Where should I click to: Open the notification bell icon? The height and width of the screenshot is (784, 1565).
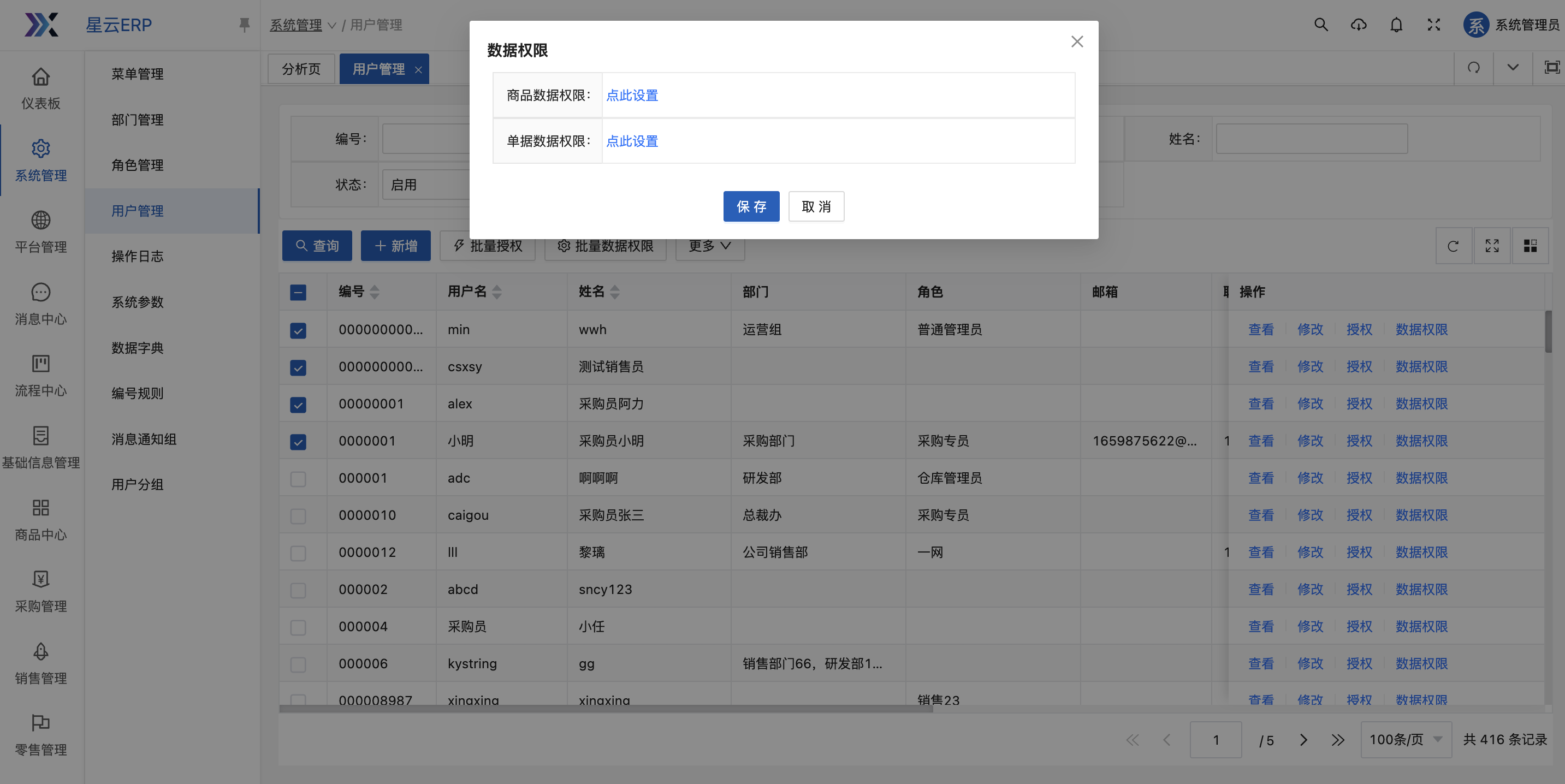[x=1396, y=25]
